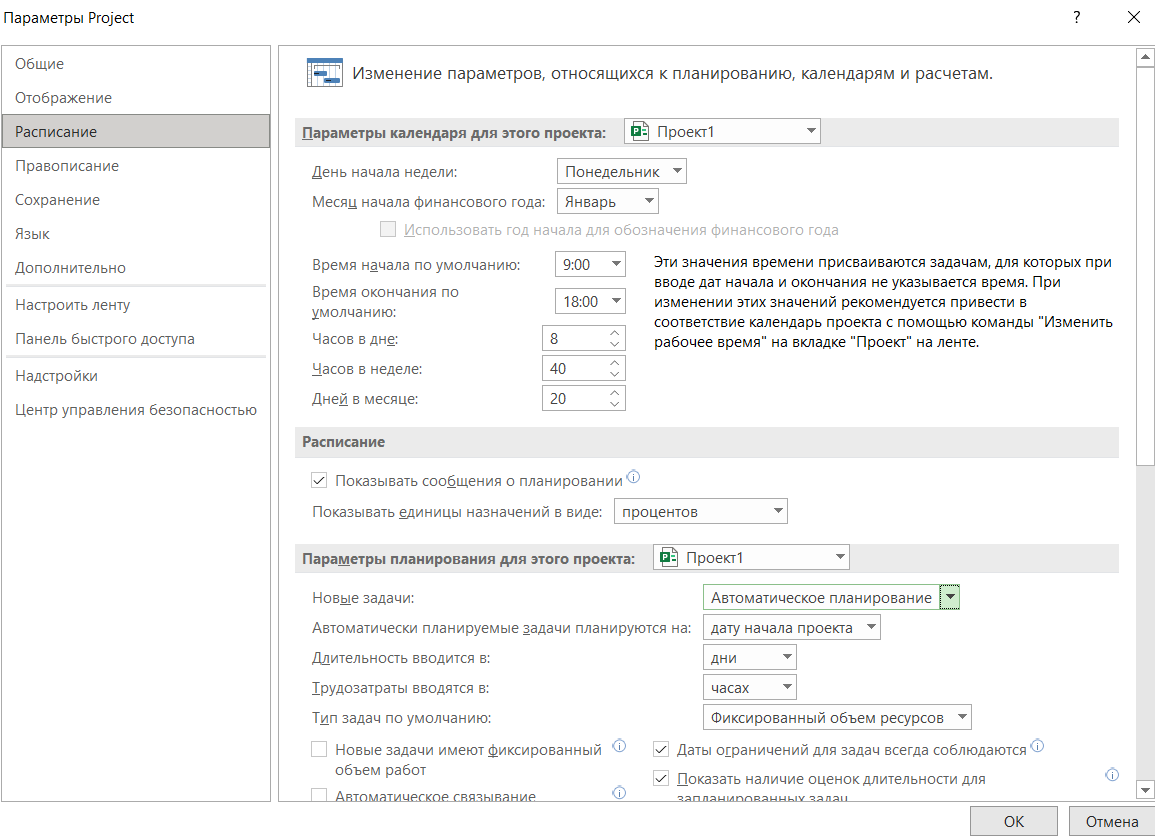
Task: Select Общие category
Action: pyautogui.click(x=136, y=64)
